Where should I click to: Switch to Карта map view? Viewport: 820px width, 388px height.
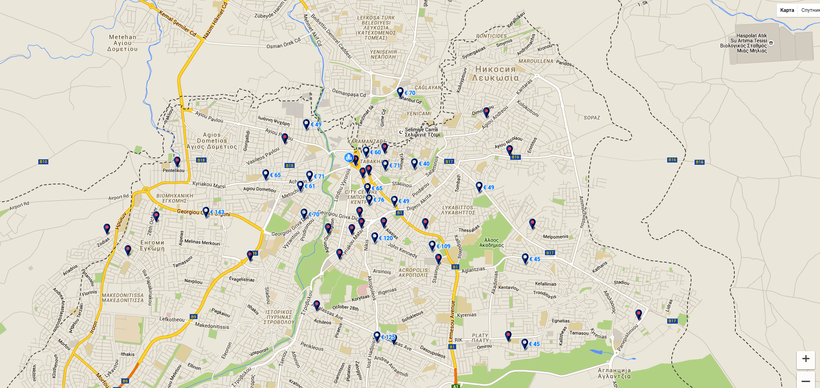point(787,10)
